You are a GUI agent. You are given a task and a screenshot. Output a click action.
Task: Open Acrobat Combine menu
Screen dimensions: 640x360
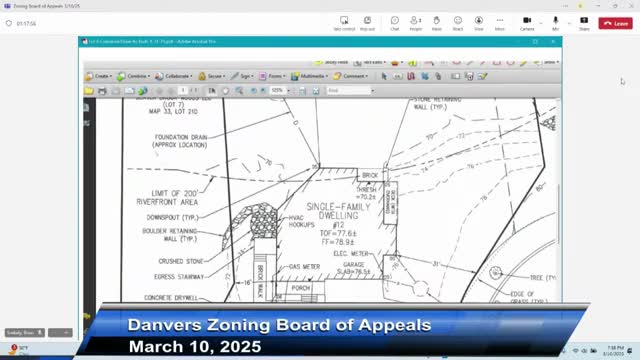133,76
